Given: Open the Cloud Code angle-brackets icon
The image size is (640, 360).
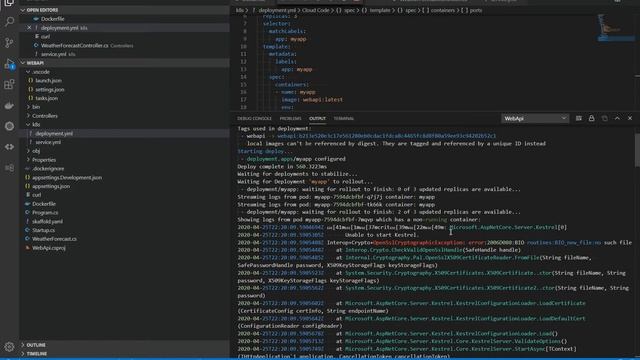Looking at the screenshot, I should coord(9,147).
